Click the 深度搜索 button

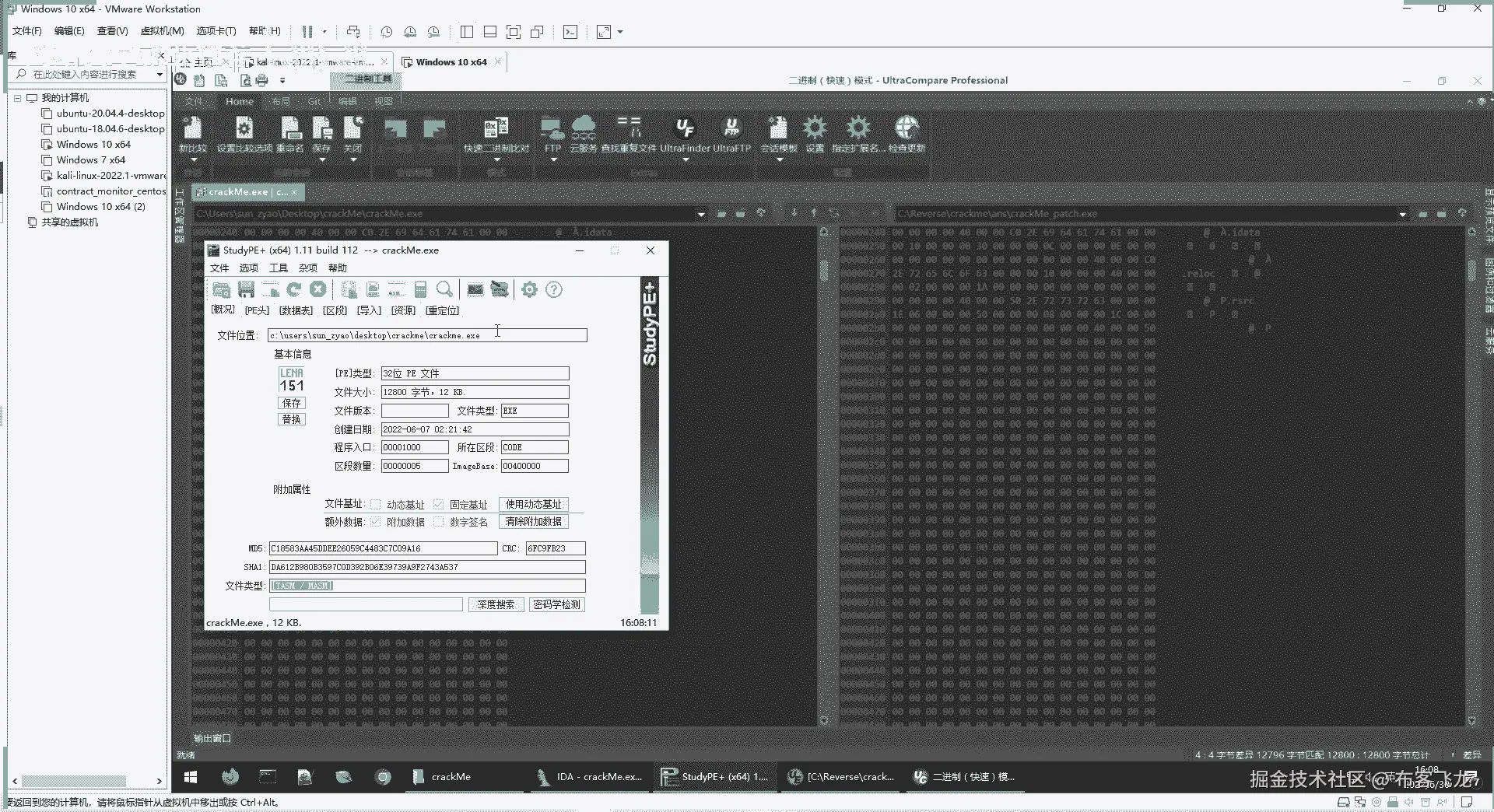pos(496,605)
